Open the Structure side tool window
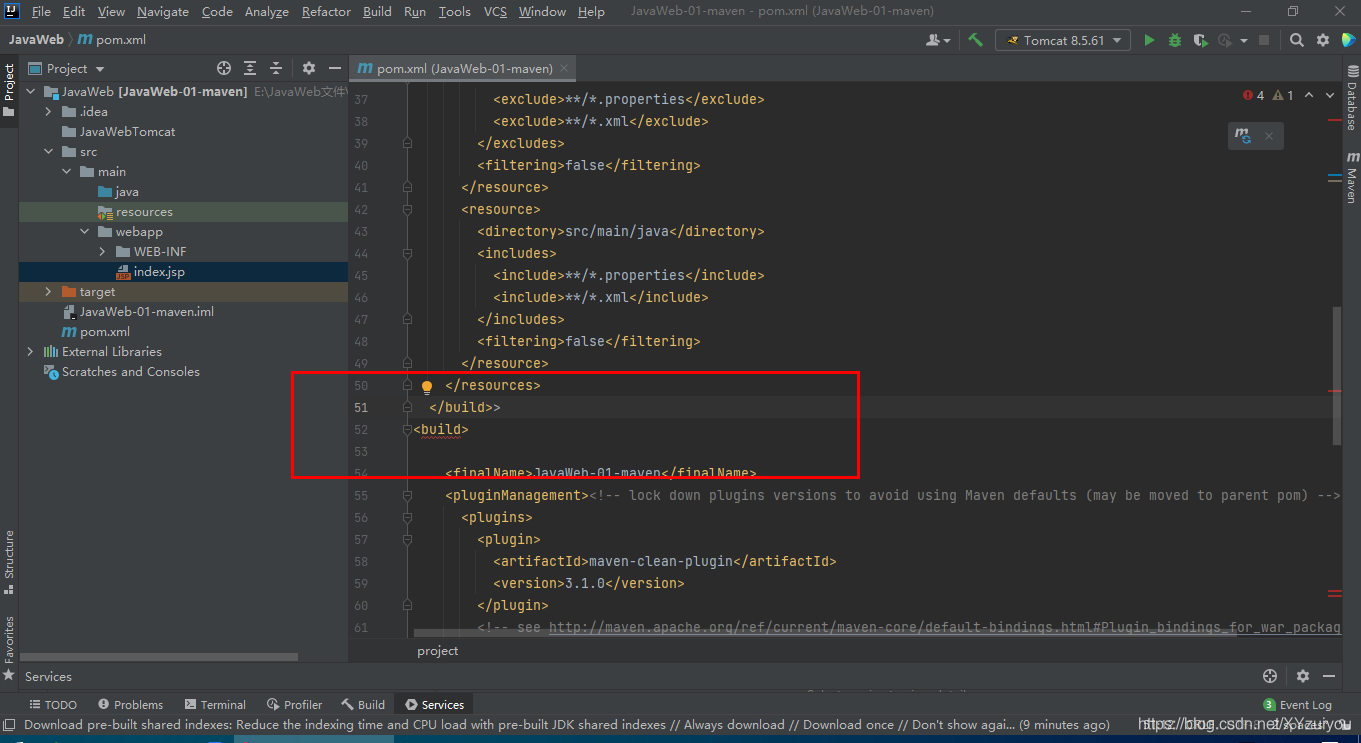 click(9, 562)
